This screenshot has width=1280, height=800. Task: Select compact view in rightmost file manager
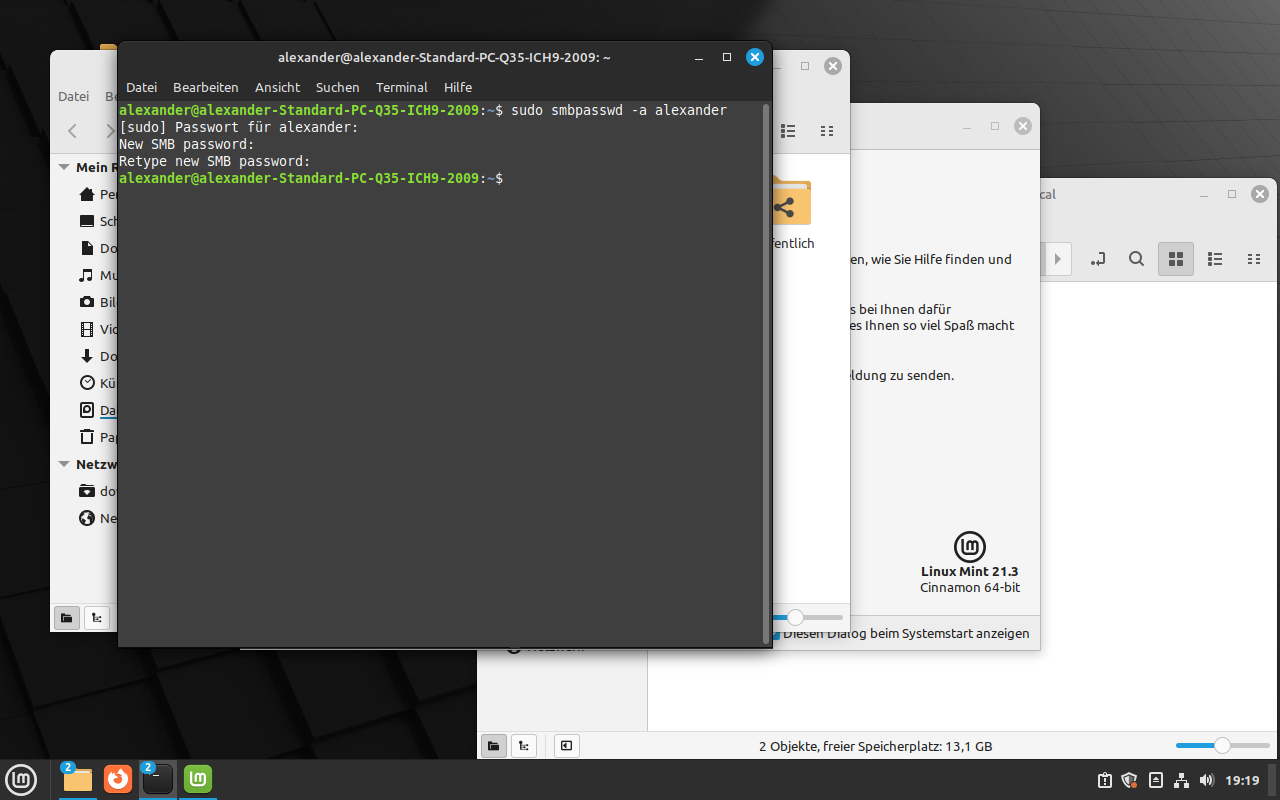[x=1254, y=259]
